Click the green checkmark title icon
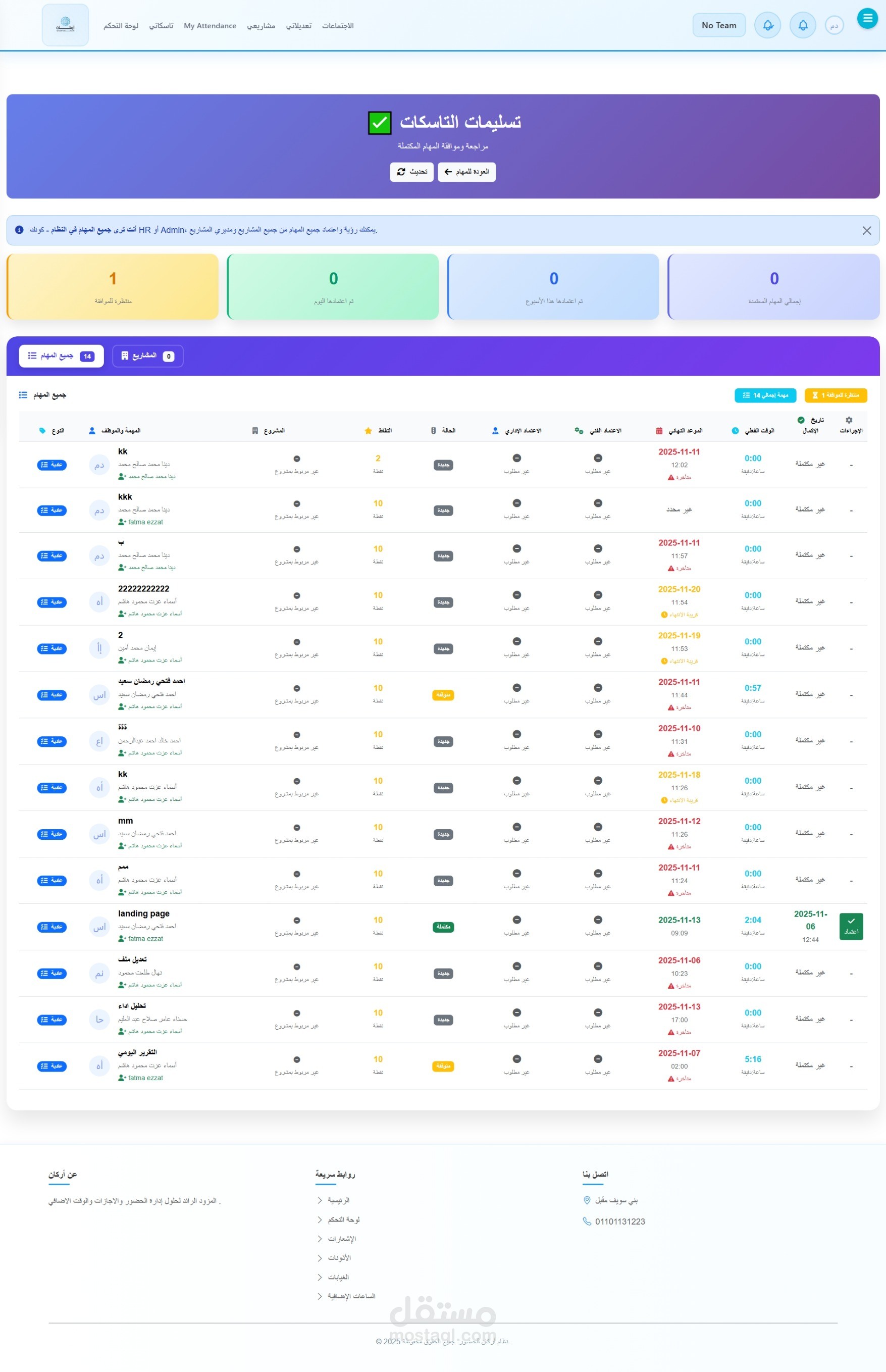This screenshot has width=886, height=1372. (x=379, y=123)
